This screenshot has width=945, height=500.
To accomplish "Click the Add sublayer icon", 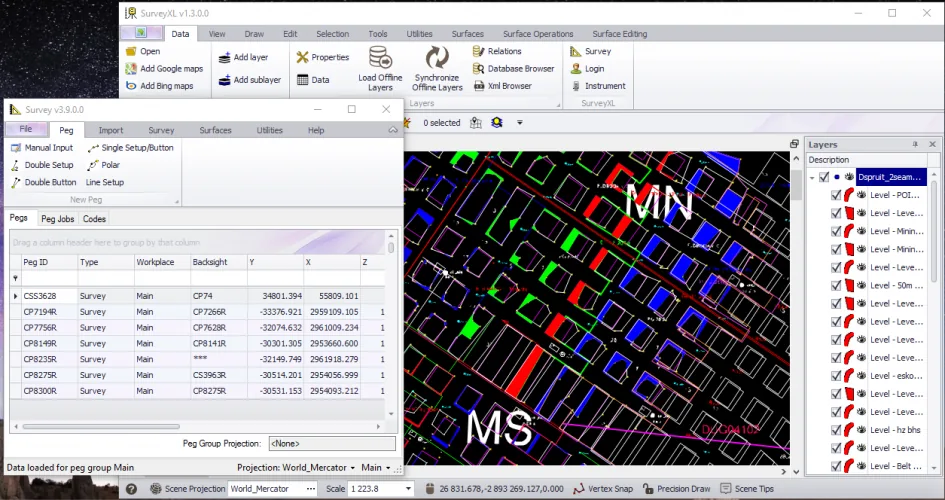I will point(224,80).
